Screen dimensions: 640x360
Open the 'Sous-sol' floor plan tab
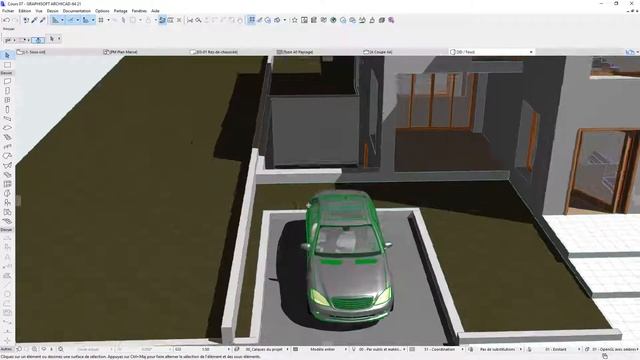pyautogui.click(x=31, y=52)
